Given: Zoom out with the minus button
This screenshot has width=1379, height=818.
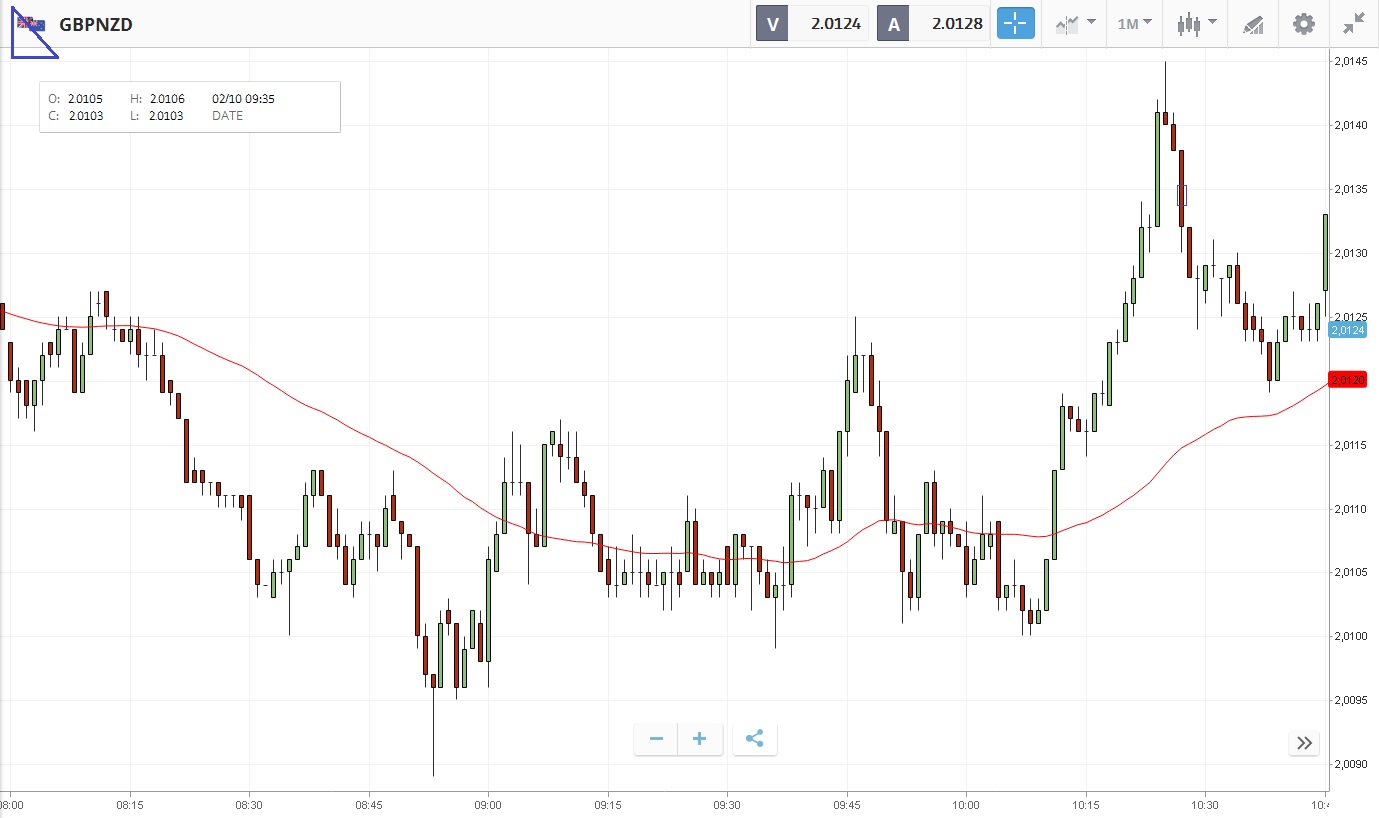Looking at the screenshot, I should (x=656, y=739).
